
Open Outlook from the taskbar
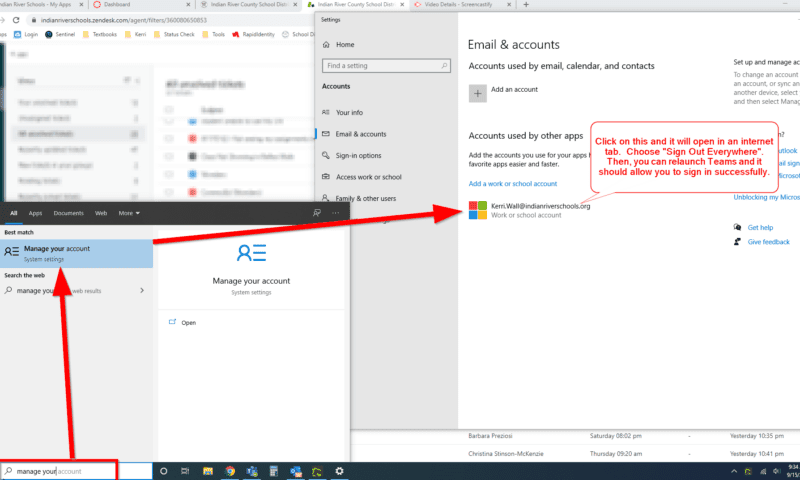pyautogui.click(x=295, y=471)
